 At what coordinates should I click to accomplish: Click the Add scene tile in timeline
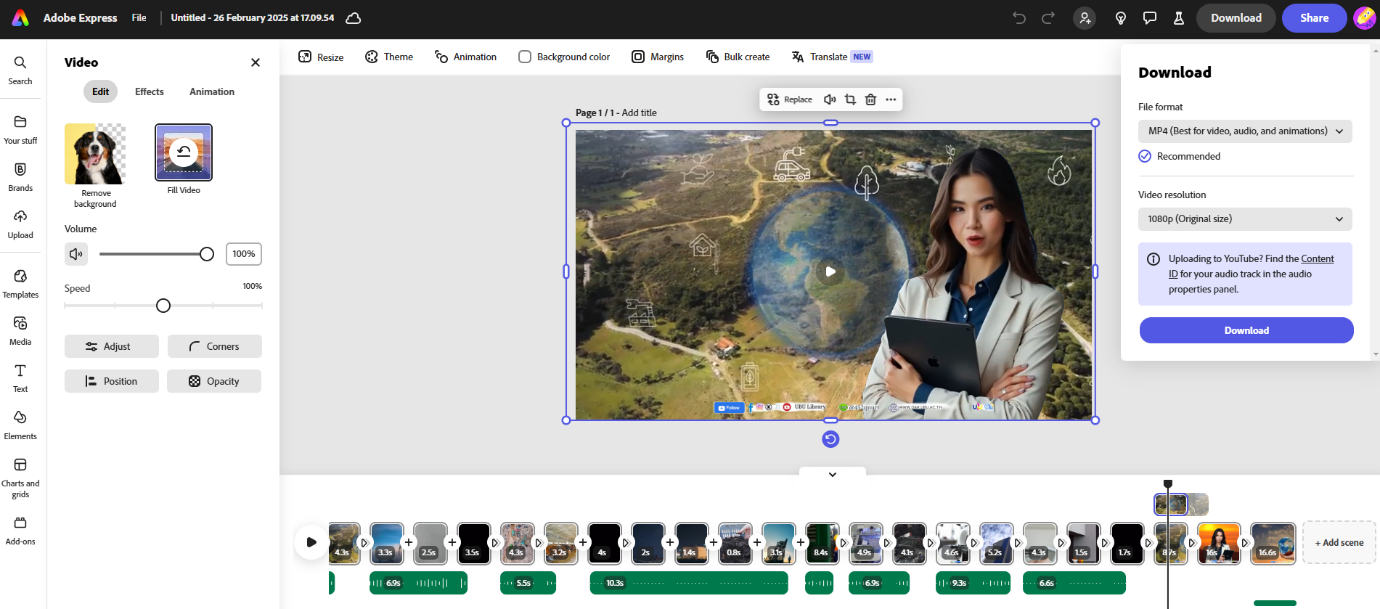[x=1339, y=543]
